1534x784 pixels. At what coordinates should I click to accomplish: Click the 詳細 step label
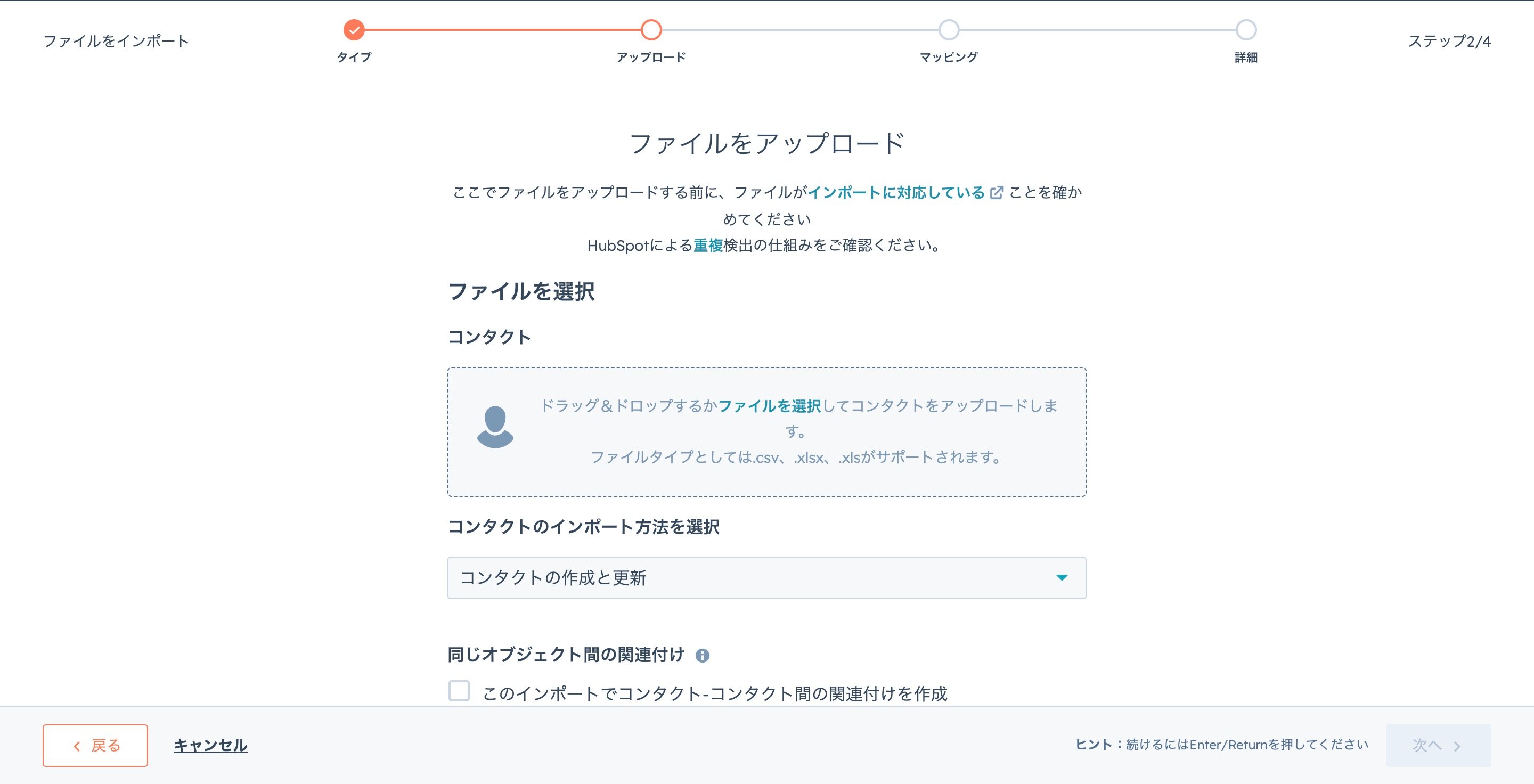click(x=1246, y=57)
